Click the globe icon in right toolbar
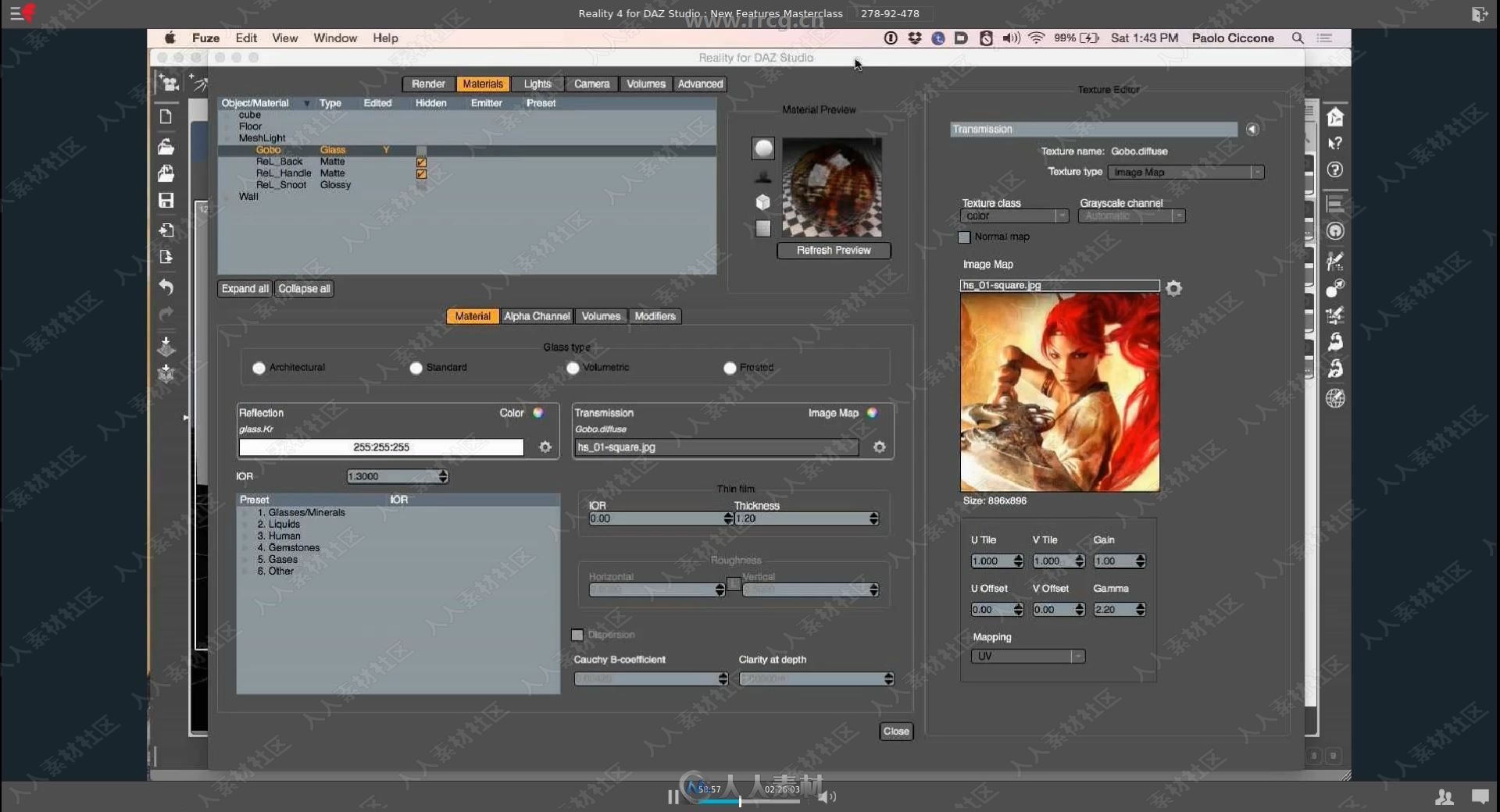This screenshot has width=1500, height=812. click(1335, 398)
